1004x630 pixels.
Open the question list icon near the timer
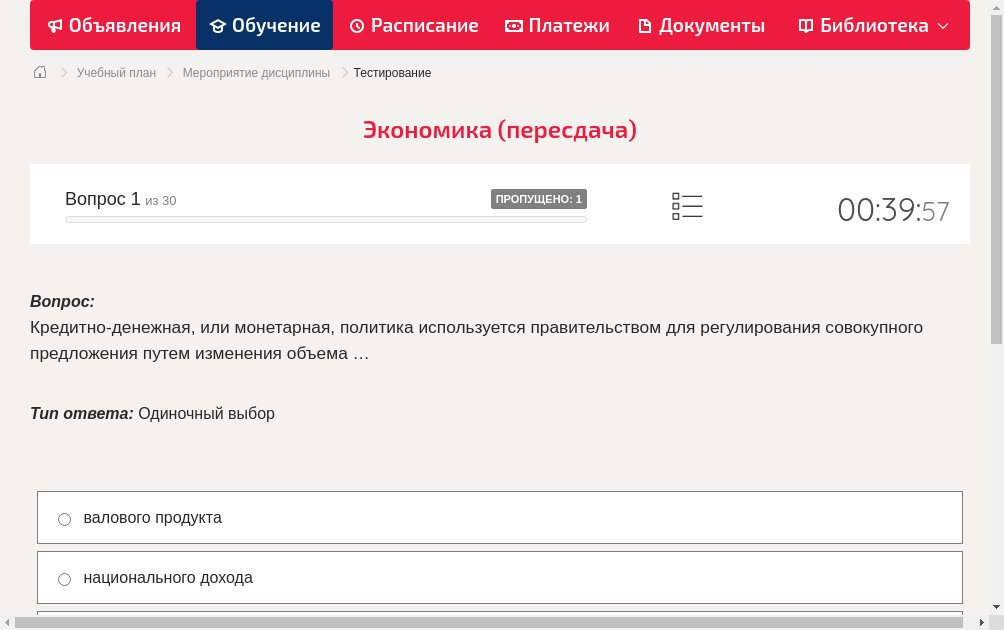[x=687, y=206]
